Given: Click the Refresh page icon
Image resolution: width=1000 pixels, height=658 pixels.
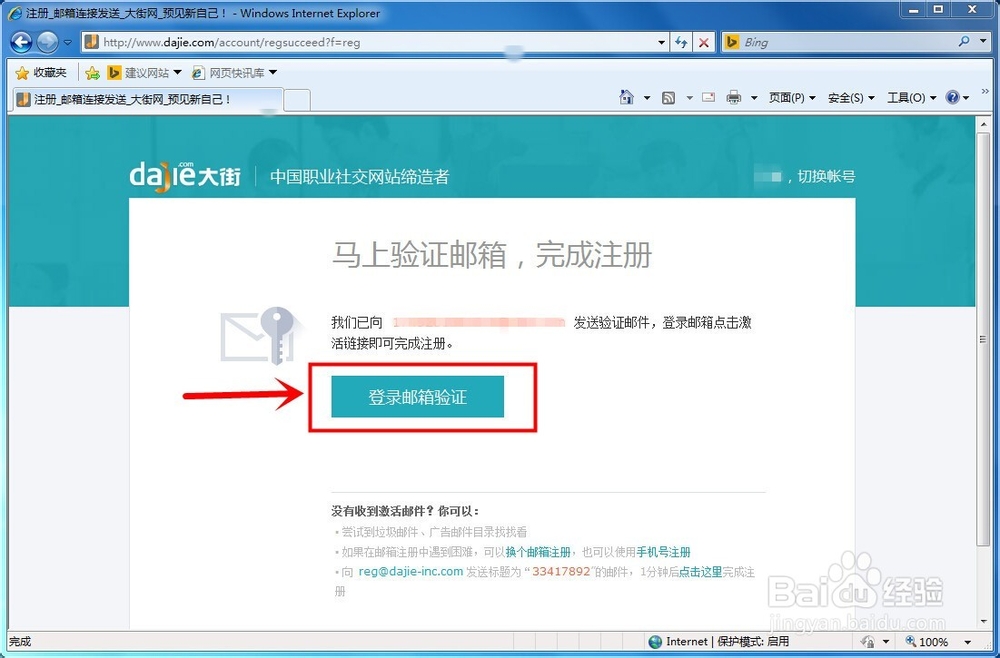Looking at the screenshot, I should click(x=681, y=43).
